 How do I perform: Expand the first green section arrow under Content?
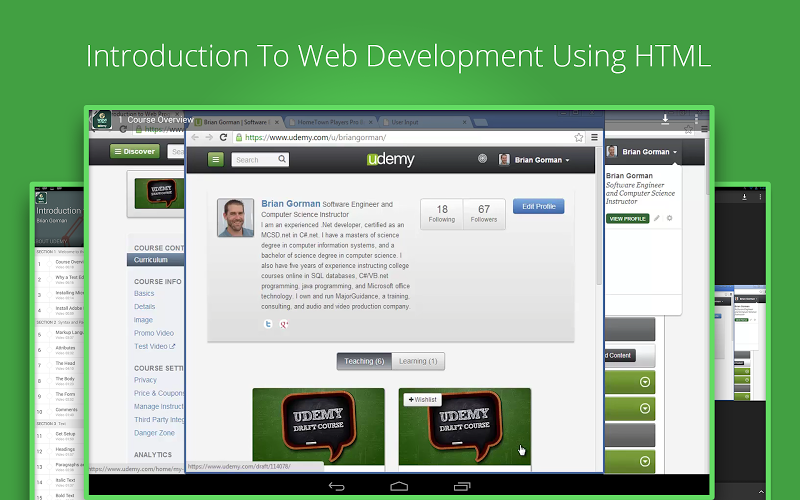(645, 382)
